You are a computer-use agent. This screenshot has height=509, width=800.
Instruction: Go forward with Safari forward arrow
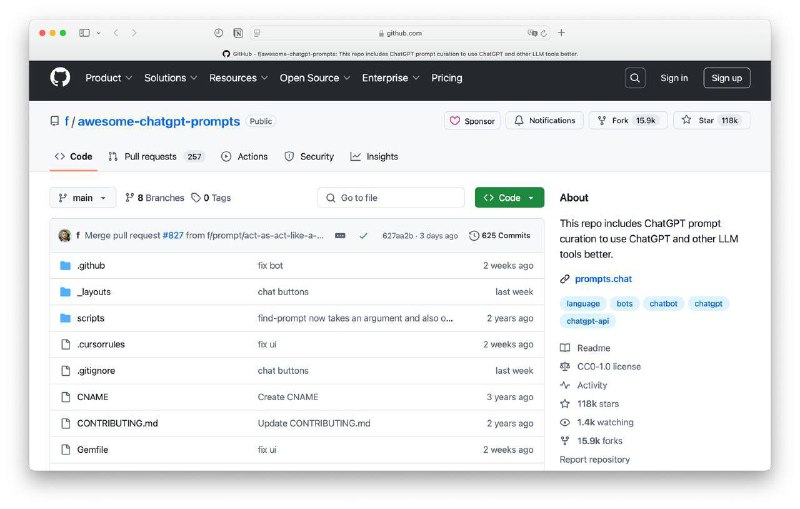(x=134, y=33)
